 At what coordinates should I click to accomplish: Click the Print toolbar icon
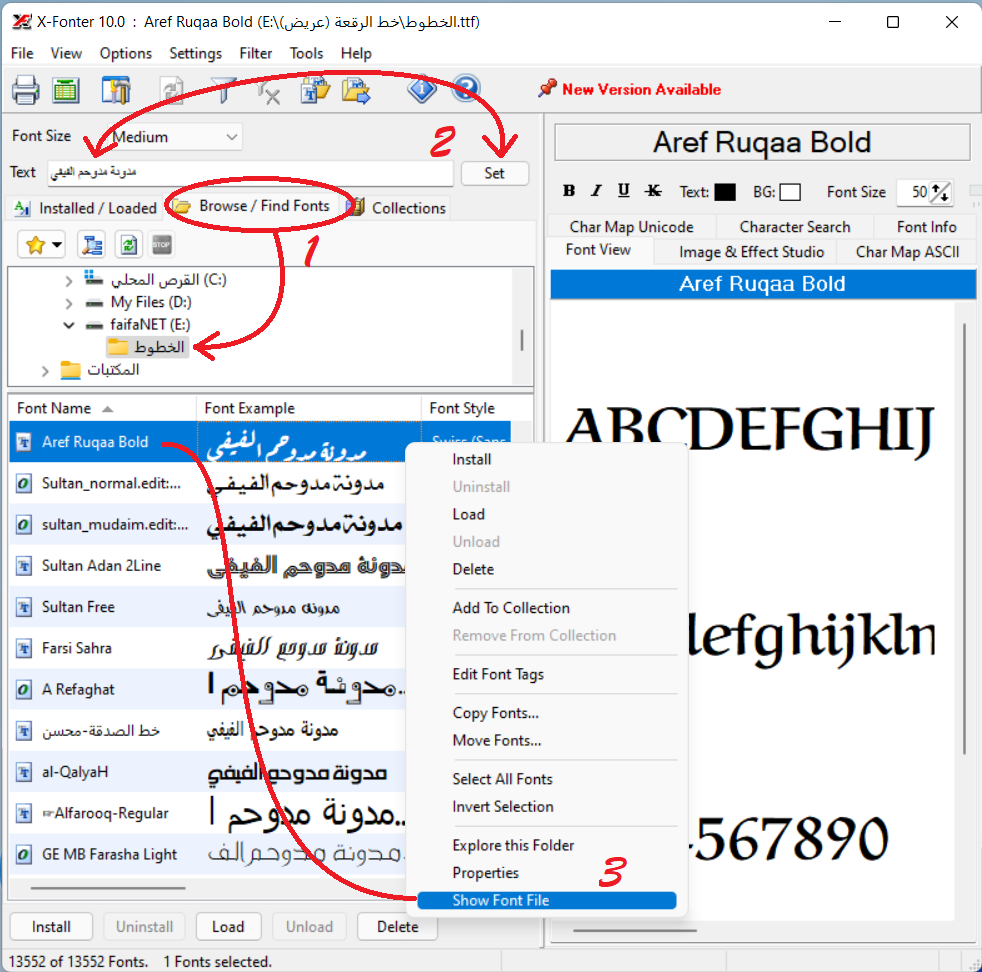(26, 90)
